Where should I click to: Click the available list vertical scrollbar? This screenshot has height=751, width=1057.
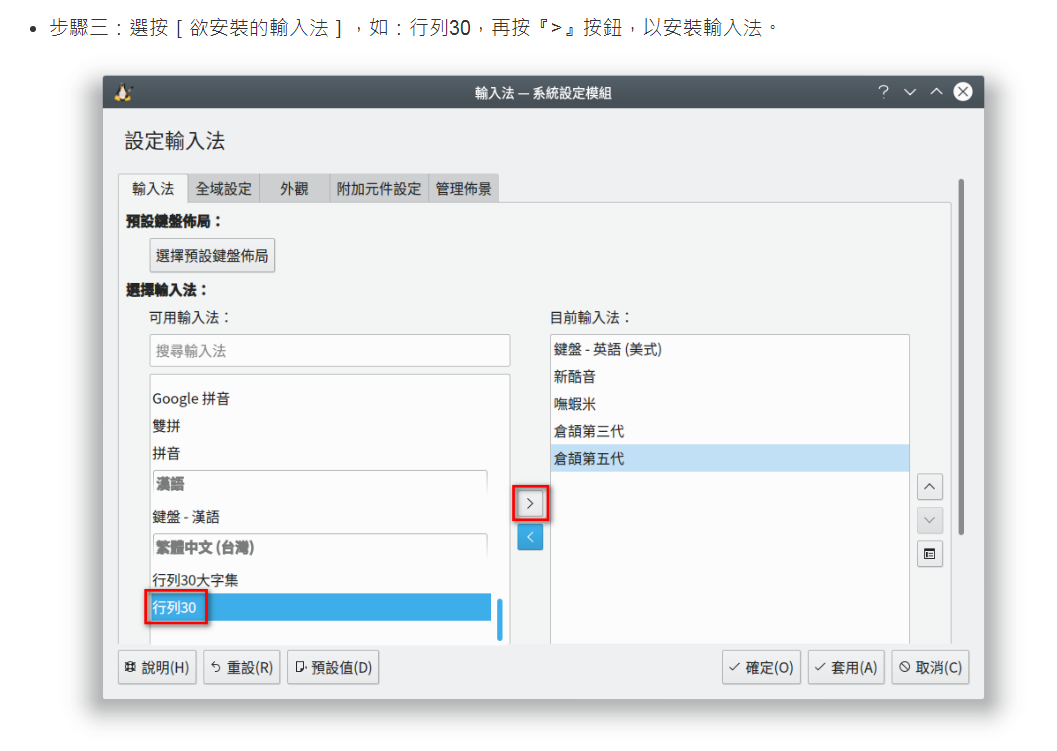coord(500,620)
